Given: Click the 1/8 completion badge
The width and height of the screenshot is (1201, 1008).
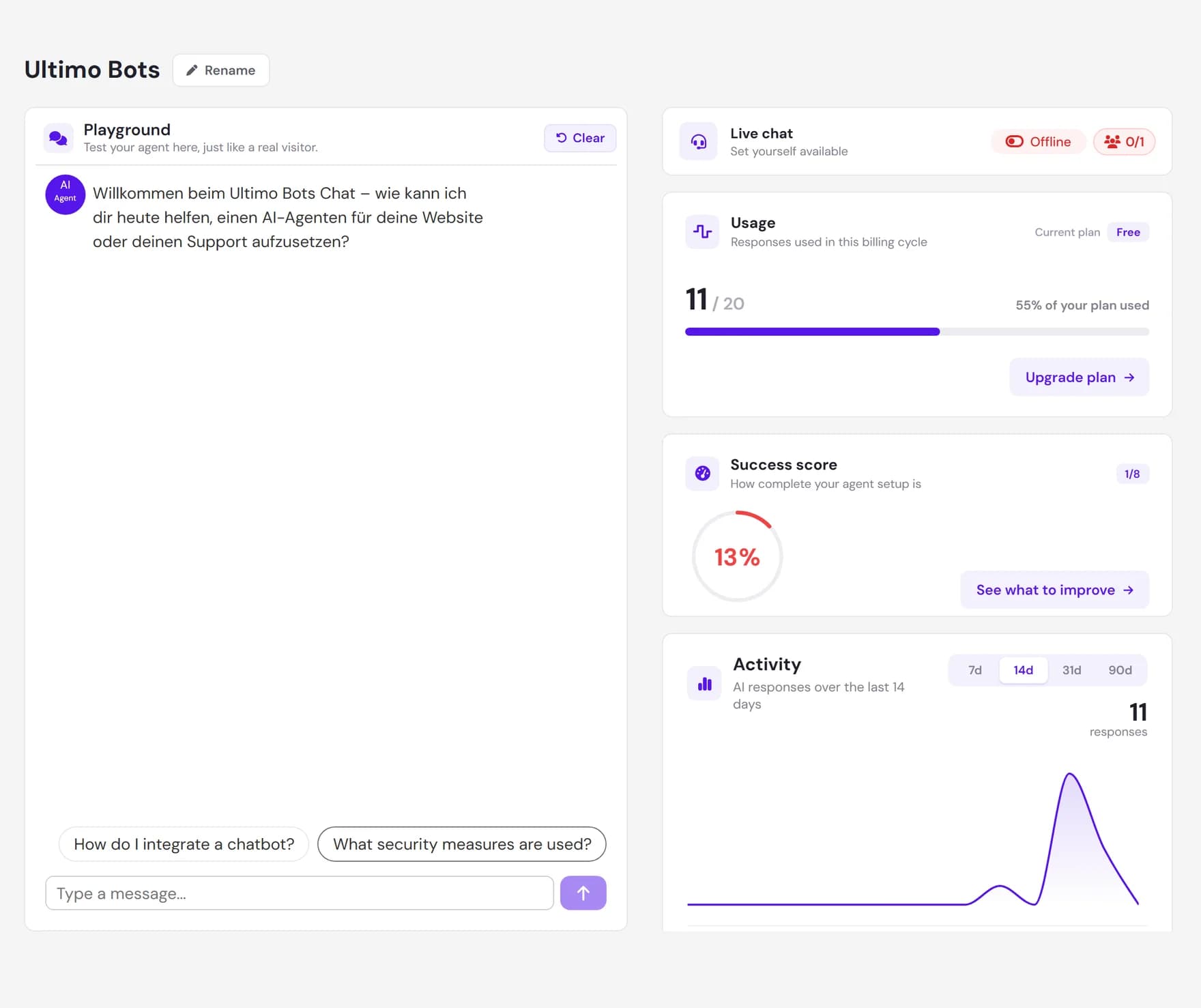Looking at the screenshot, I should pyautogui.click(x=1132, y=474).
